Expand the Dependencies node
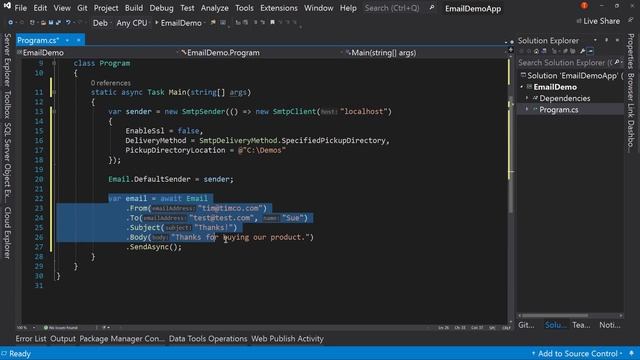This screenshot has width=640, height=360. pos(527,98)
